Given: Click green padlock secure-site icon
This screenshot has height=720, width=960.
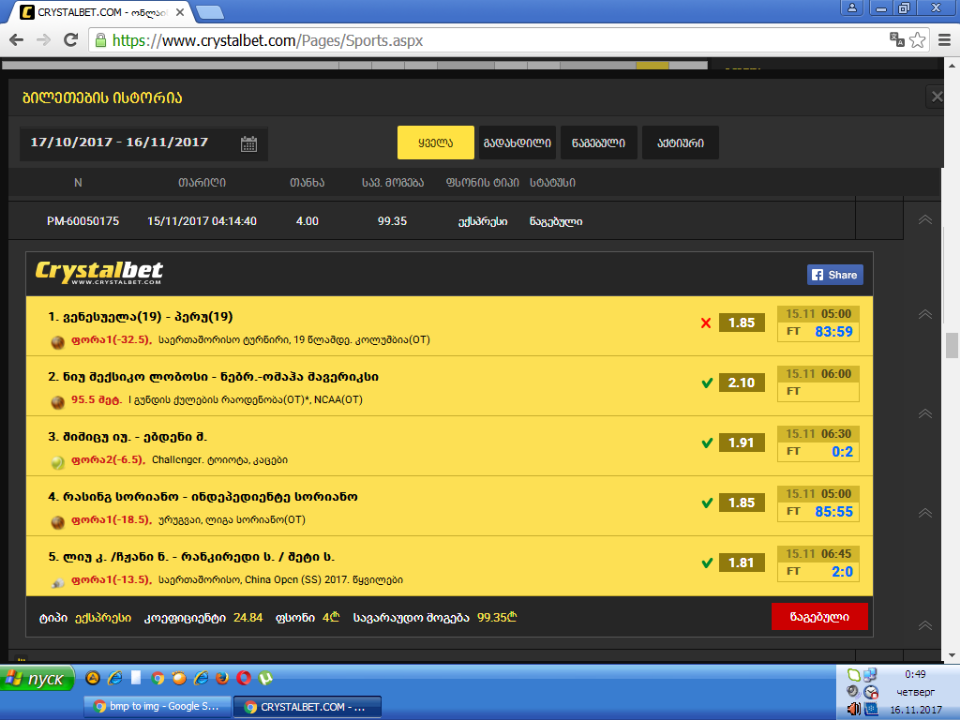Looking at the screenshot, I should (100, 40).
